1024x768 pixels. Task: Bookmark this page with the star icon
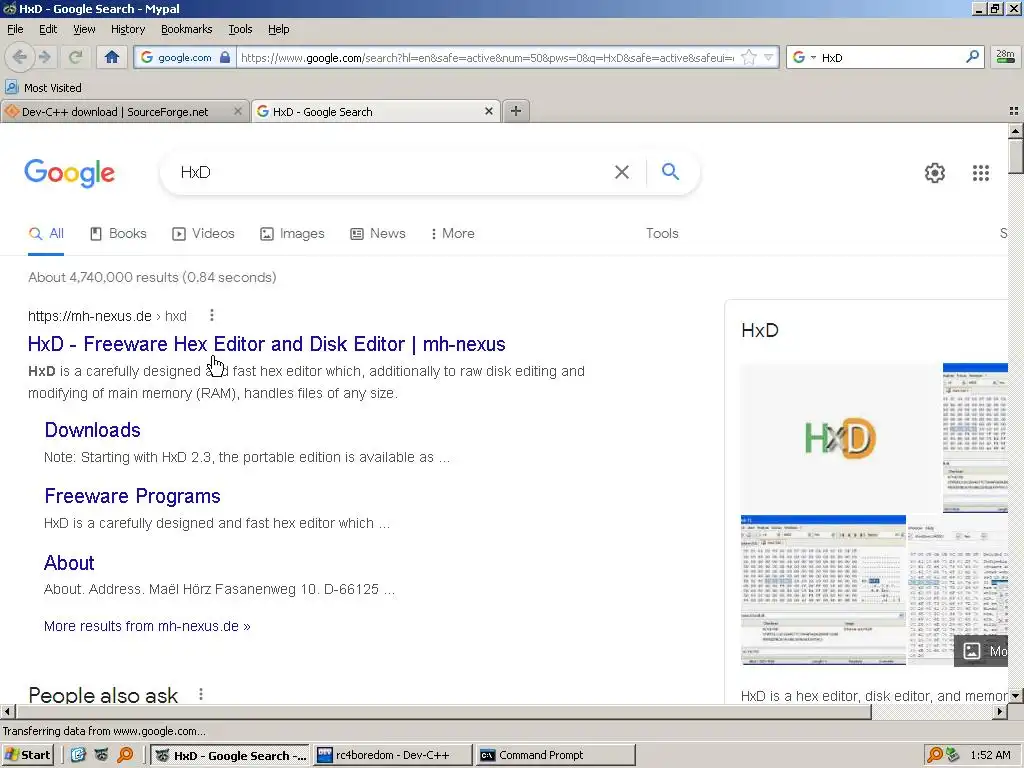[749, 57]
